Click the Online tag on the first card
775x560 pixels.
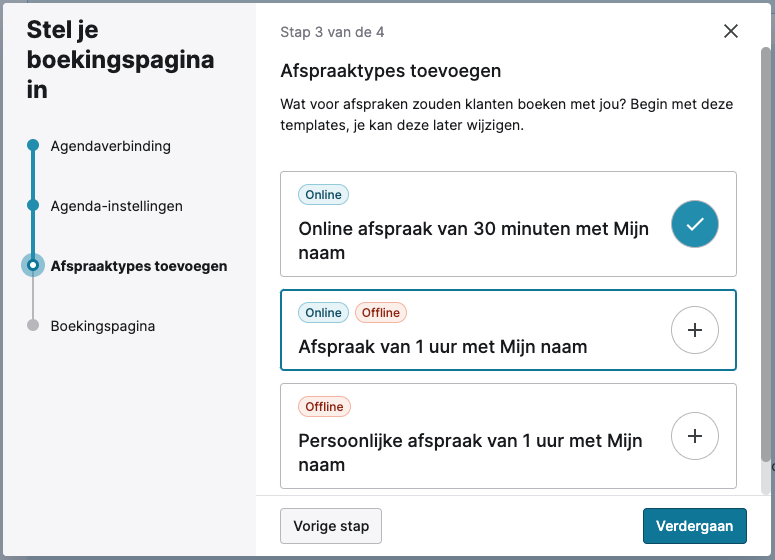[323, 195]
